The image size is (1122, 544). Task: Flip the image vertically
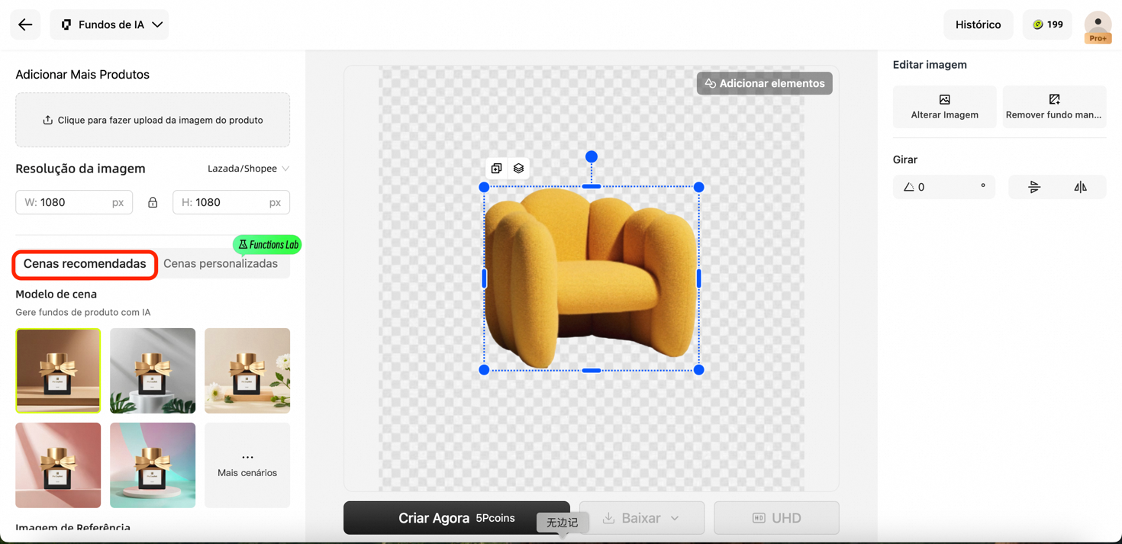pyautogui.click(x=1034, y=187)
